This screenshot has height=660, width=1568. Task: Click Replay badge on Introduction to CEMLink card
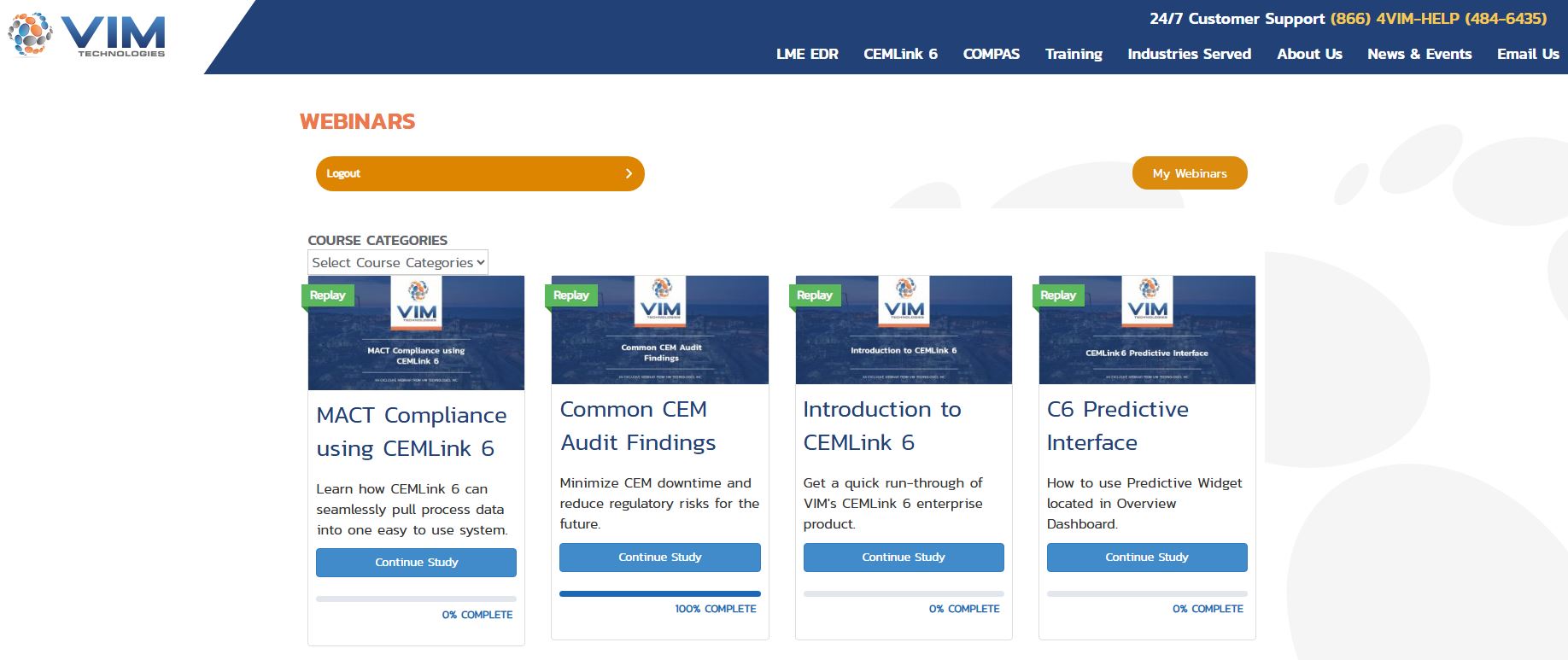[814, 295]
